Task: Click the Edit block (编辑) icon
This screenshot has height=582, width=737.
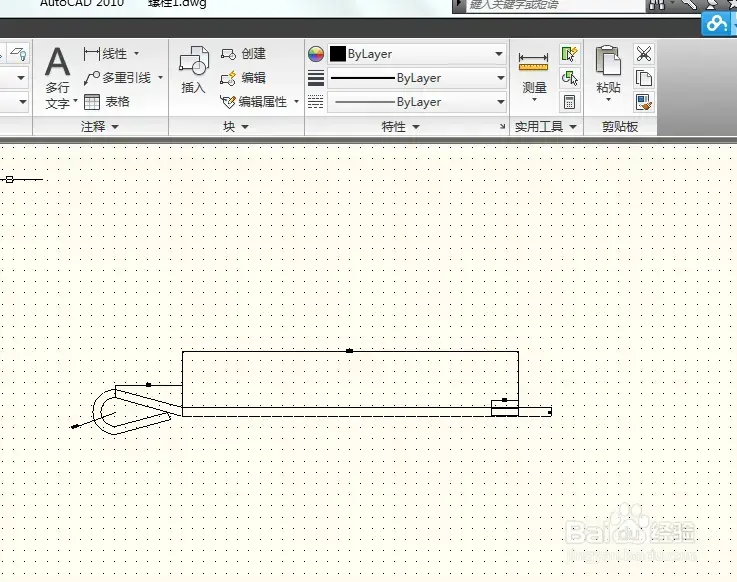Action: (228, 78)
